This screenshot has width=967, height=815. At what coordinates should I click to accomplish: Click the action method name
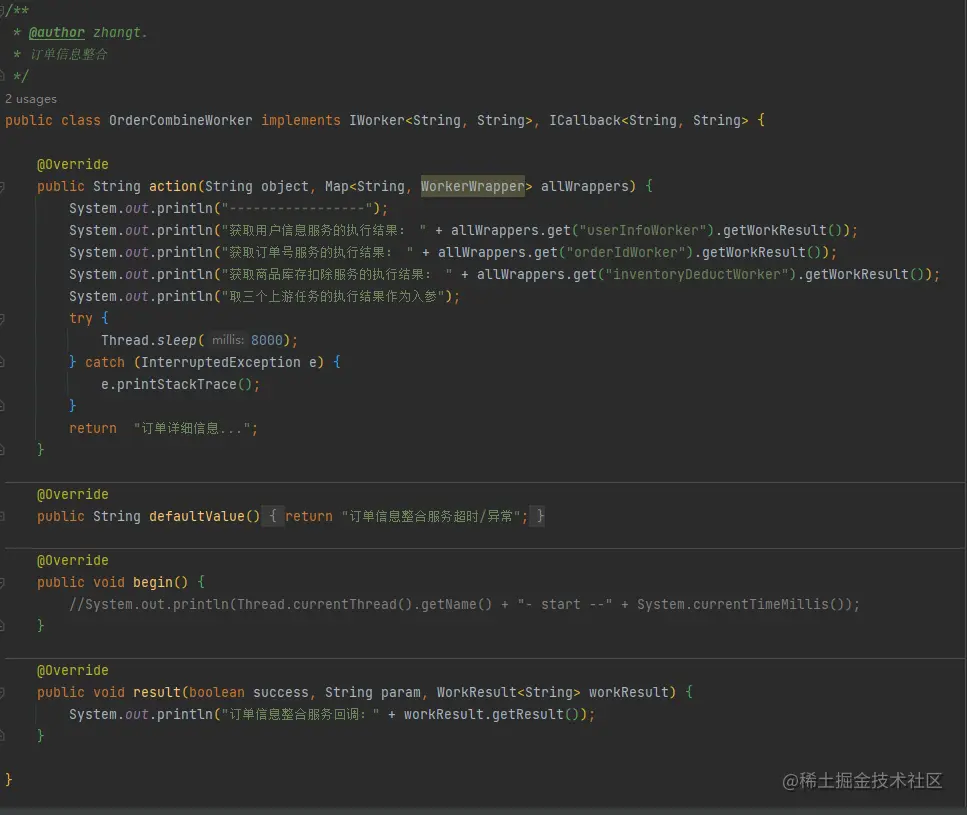173,186
